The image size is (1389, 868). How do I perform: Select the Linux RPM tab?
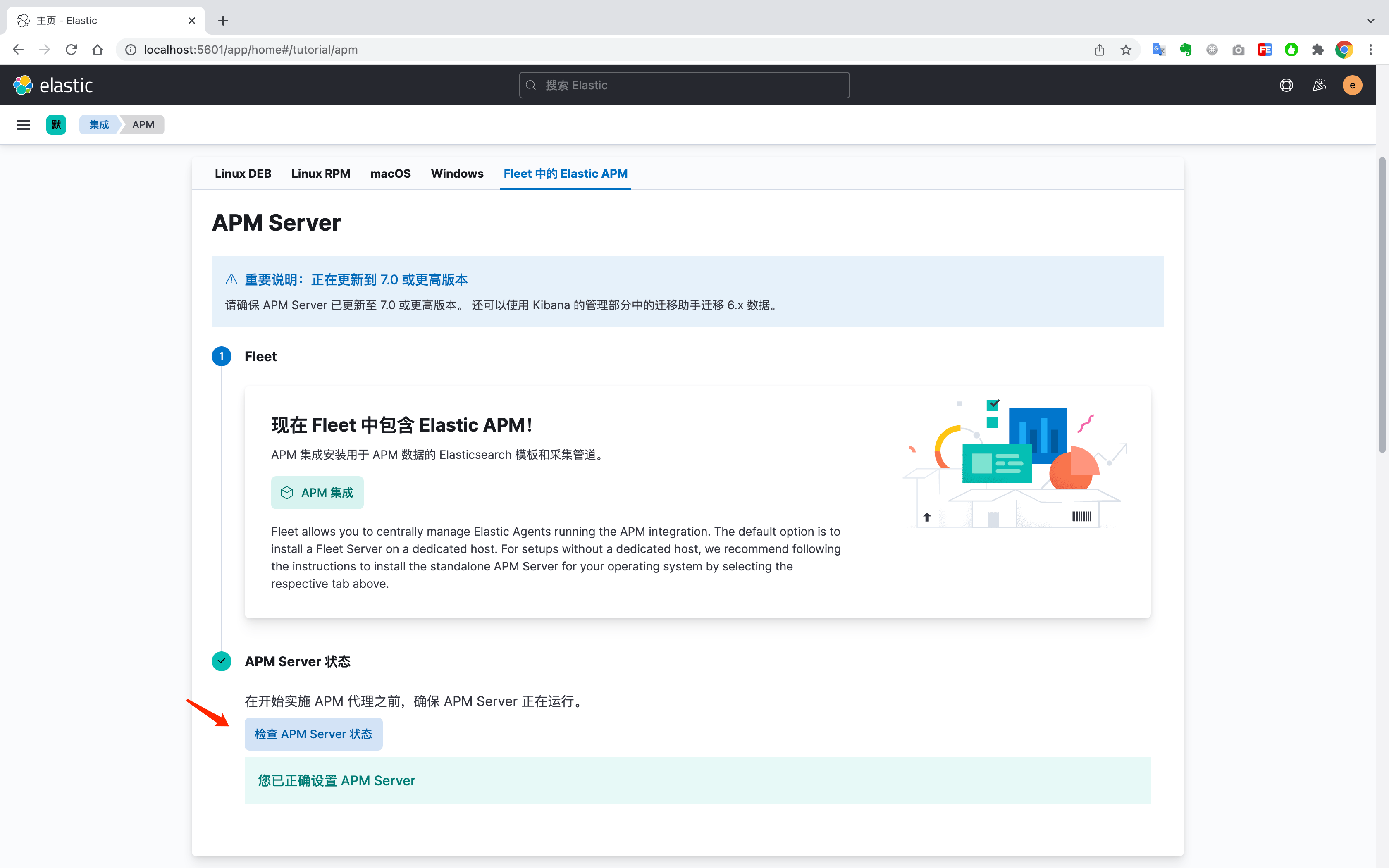click(320, 173)
